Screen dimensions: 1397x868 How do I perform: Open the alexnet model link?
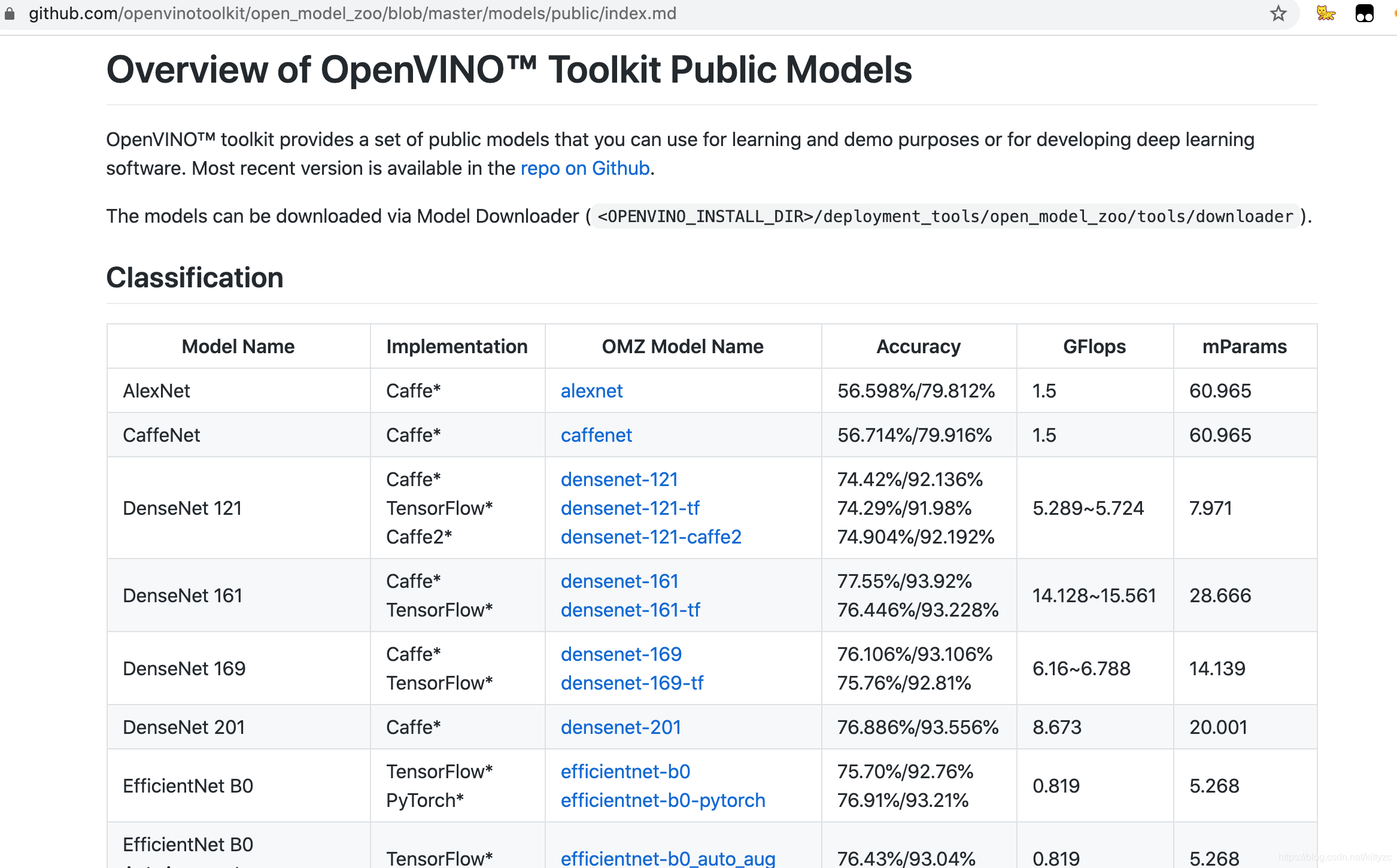click(x=591, y=391)
